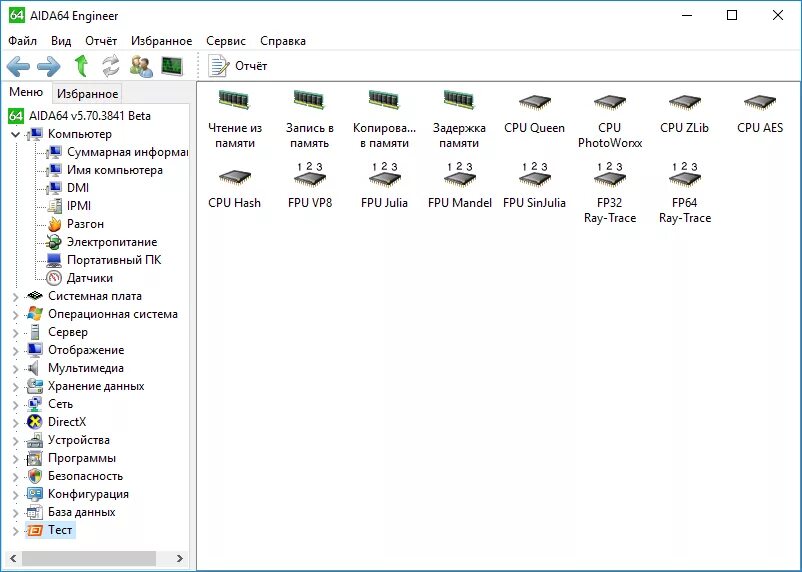Select AIDA64 v5.70.3841 Beta root item

tap(80, 116)
